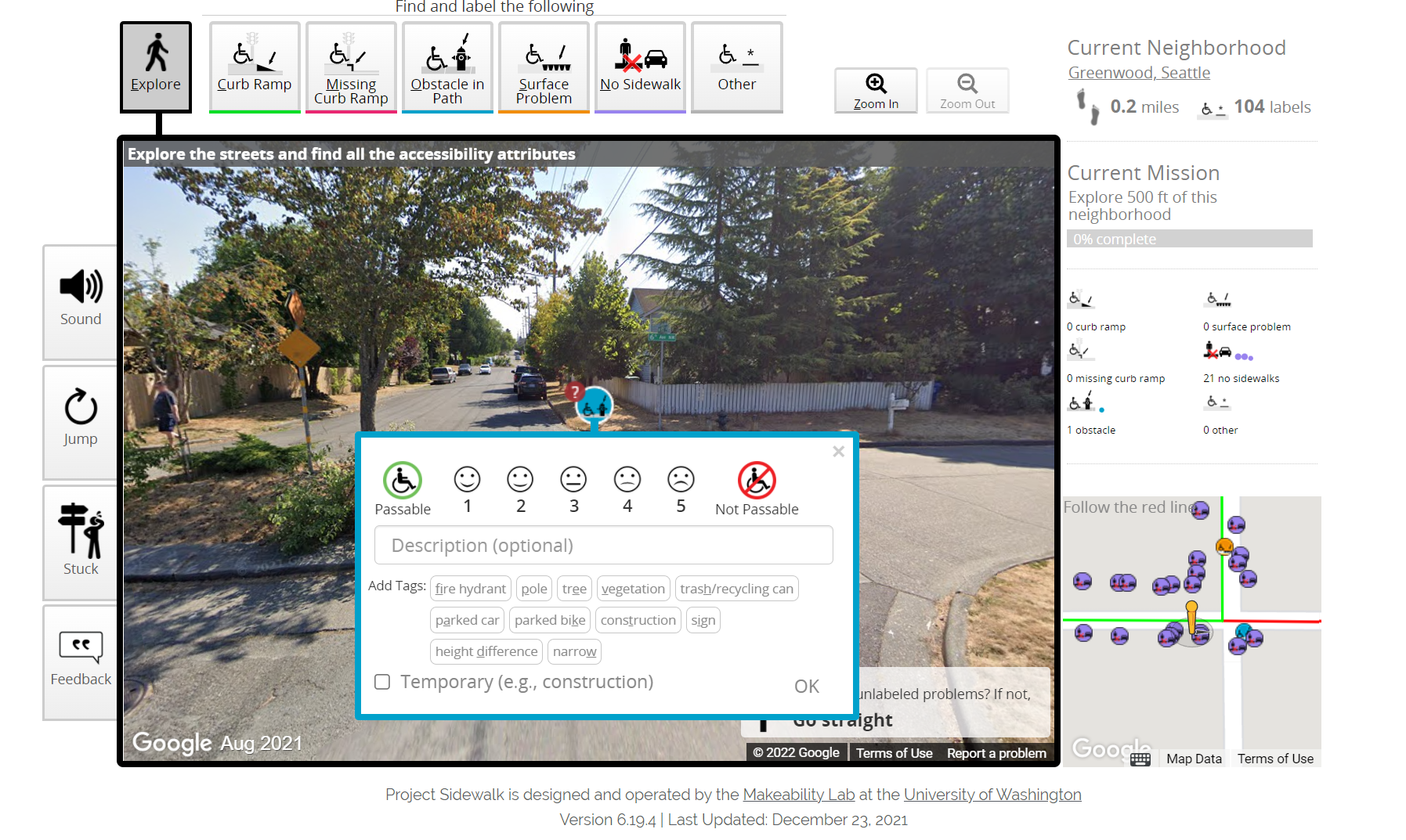1406x840 pixels.
Task: Mark the obstacle as Not Passable
Action: tap(757, 489)
